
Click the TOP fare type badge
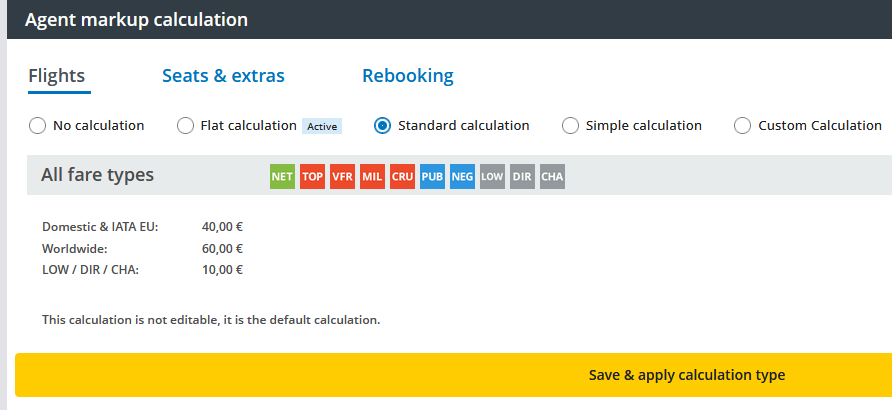[x=312, y=177]
